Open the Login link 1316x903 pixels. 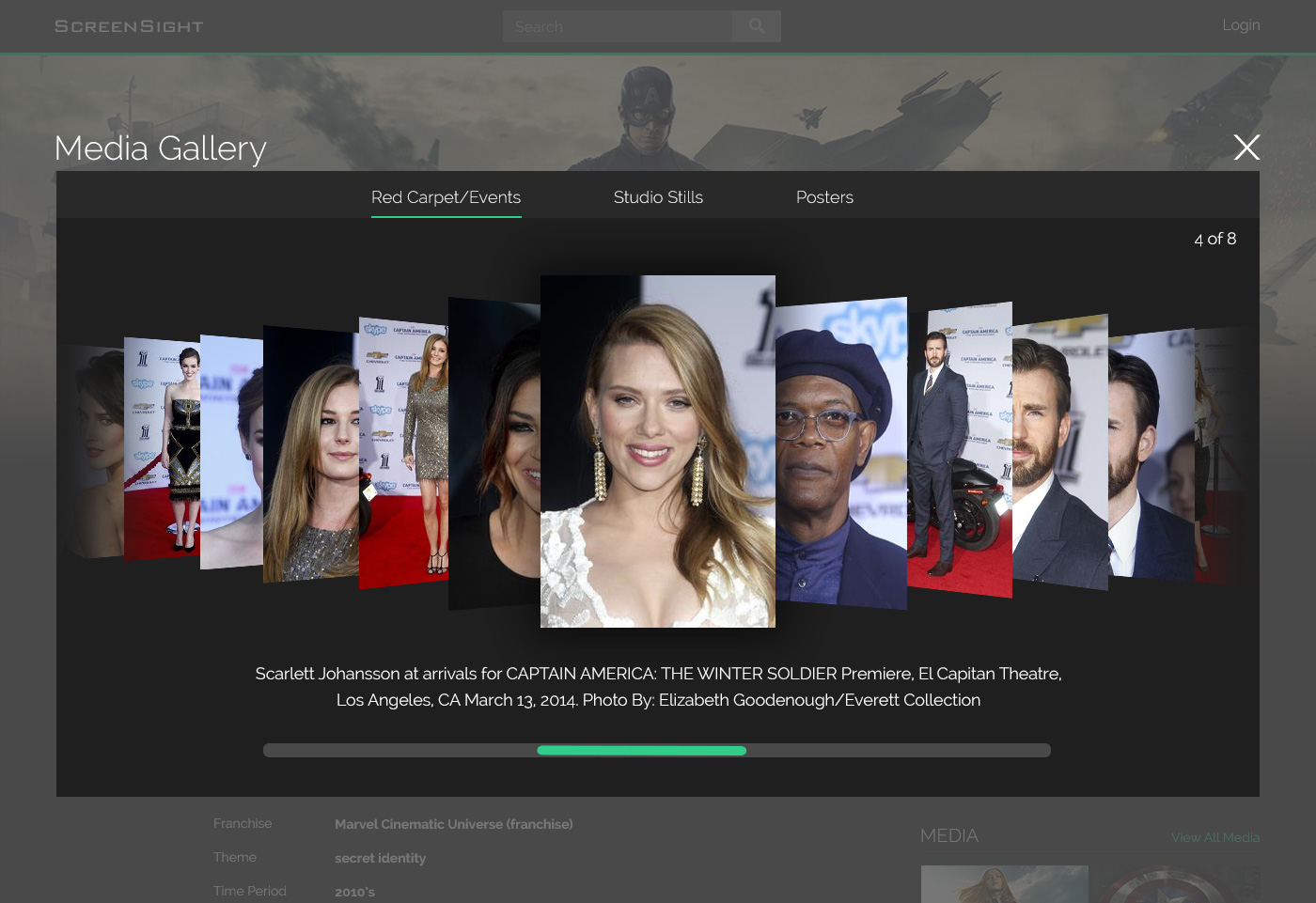pos(1241,25)
